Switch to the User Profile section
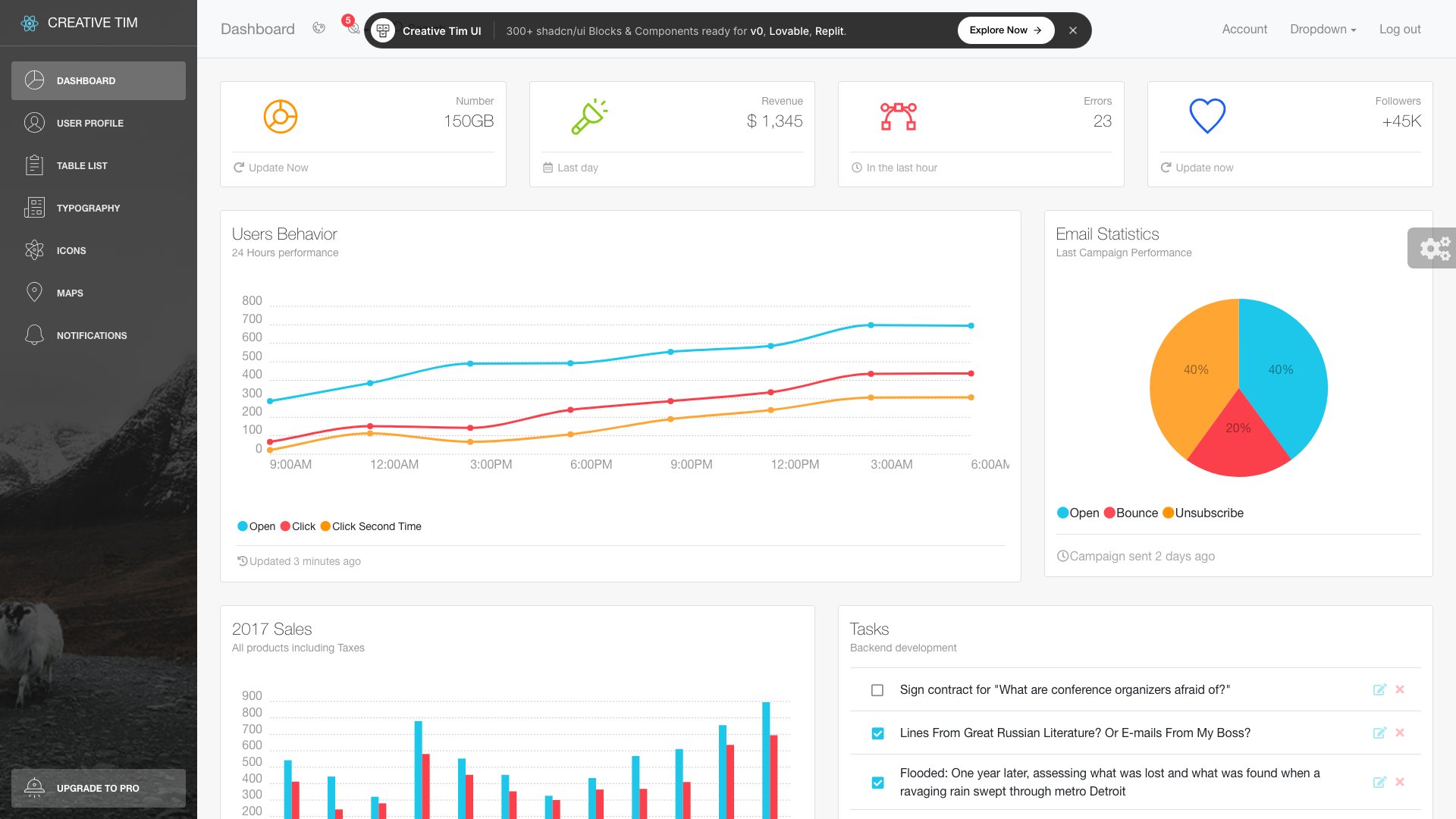This screenshot has height=819, width=1456. click(x=90, y=123)
